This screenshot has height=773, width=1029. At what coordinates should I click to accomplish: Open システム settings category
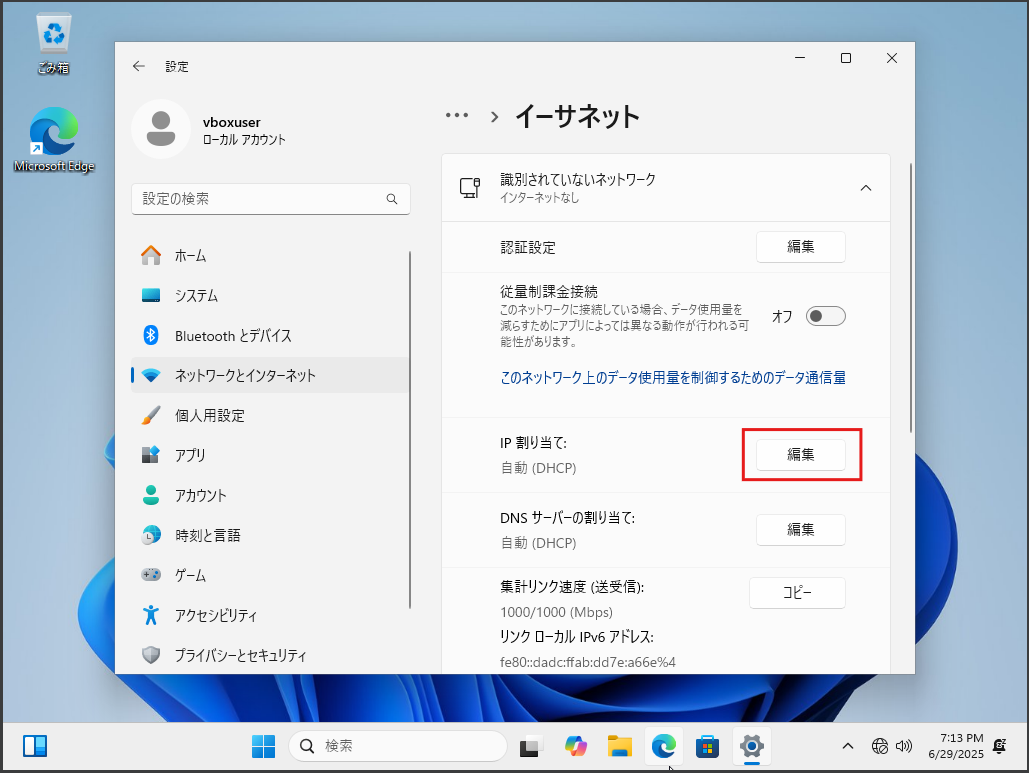click(x=270, y=295)
